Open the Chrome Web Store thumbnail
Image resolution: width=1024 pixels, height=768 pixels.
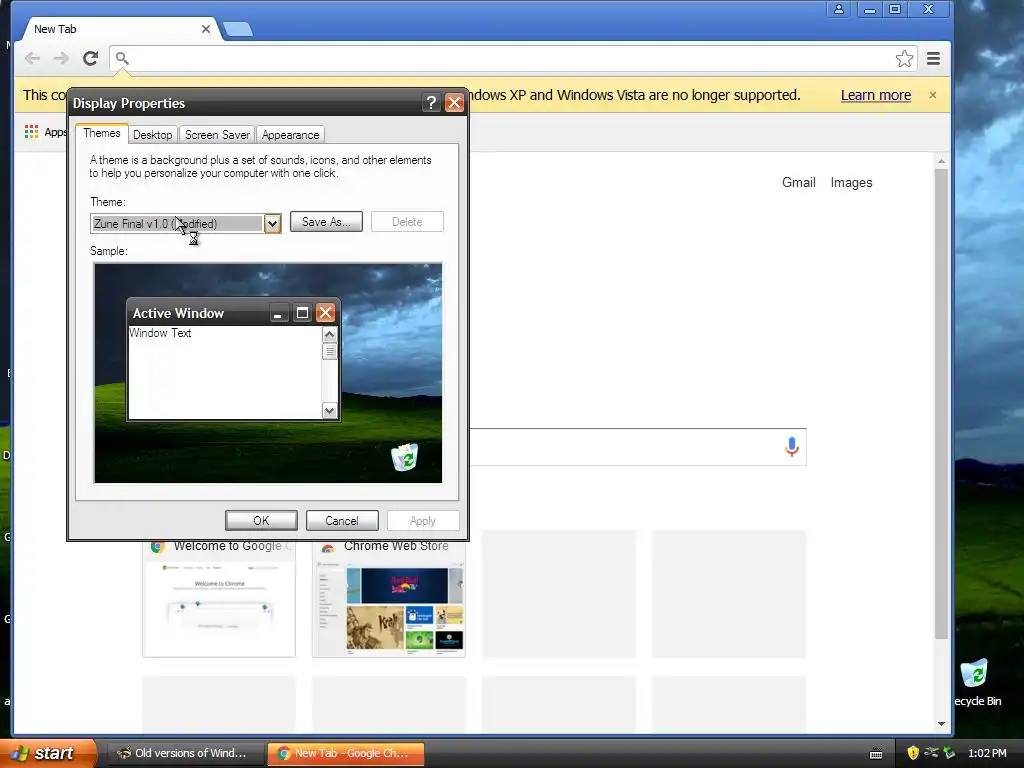tap(389, 598)
